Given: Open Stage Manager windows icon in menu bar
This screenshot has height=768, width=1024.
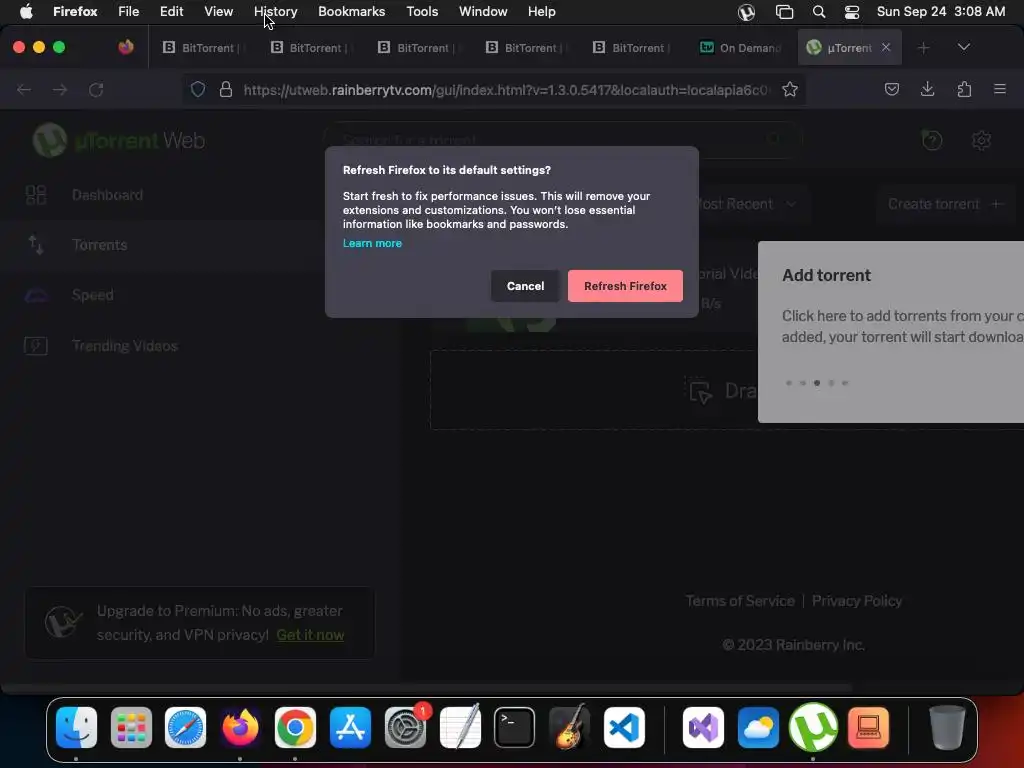Looking at the screenshot, I should click(x=784, y=12).
